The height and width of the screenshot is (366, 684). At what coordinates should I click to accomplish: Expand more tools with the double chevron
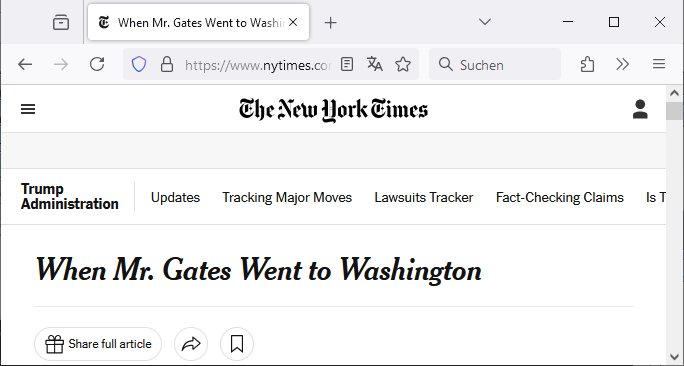622,65
